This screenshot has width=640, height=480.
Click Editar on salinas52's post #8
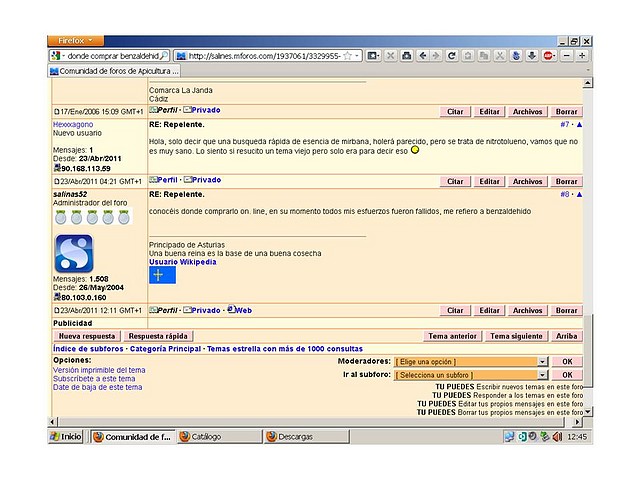489,311
